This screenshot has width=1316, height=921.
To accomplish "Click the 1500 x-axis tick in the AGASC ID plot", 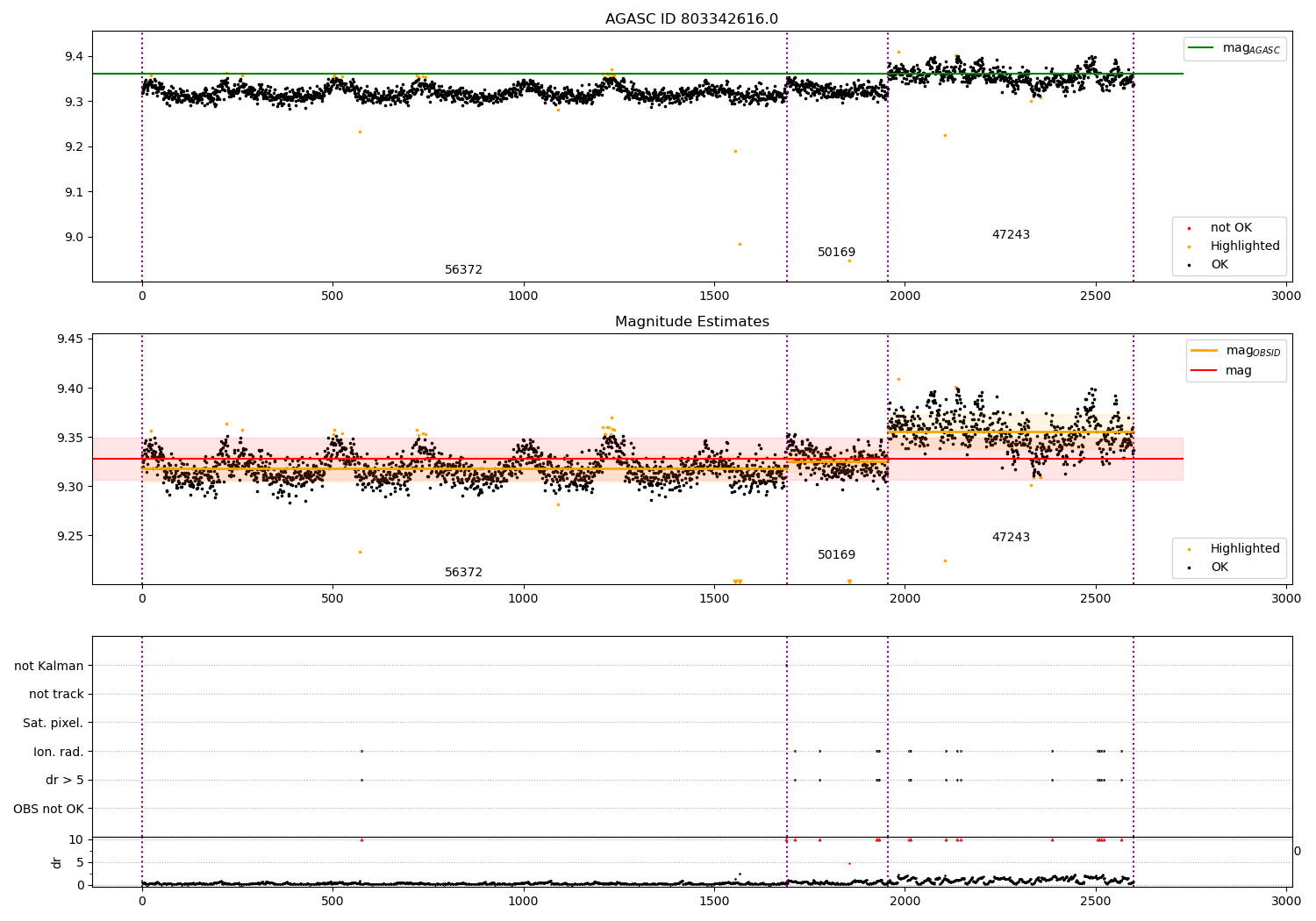I will click(714, 296).
